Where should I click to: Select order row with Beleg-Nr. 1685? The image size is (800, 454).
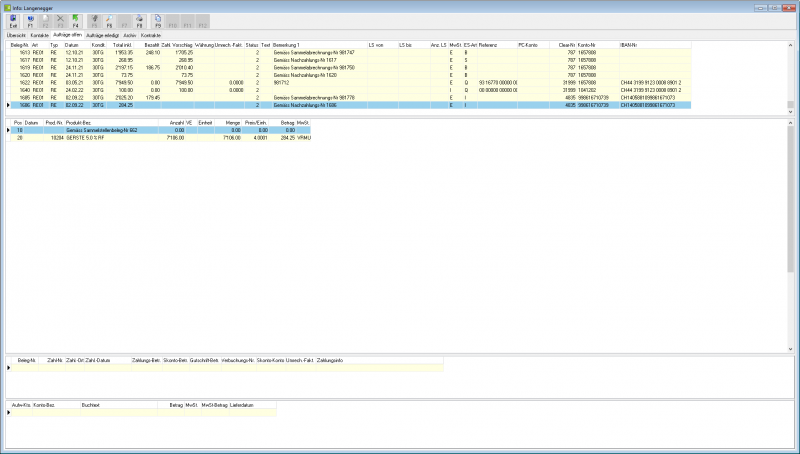(351, 97)
